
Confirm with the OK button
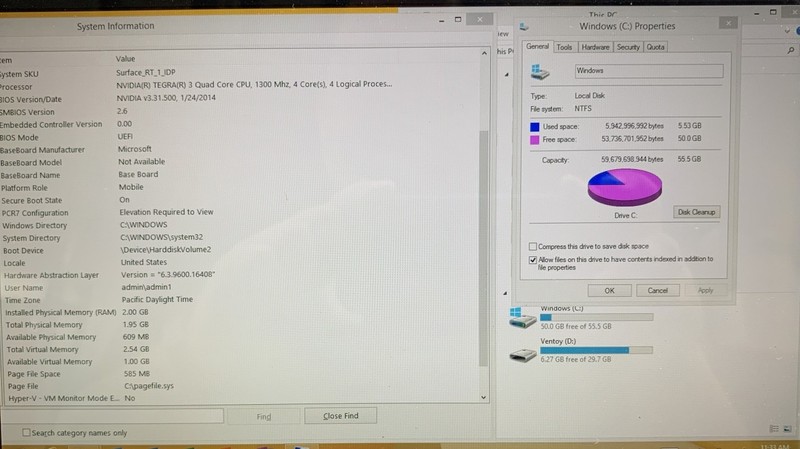coord(609,290)
